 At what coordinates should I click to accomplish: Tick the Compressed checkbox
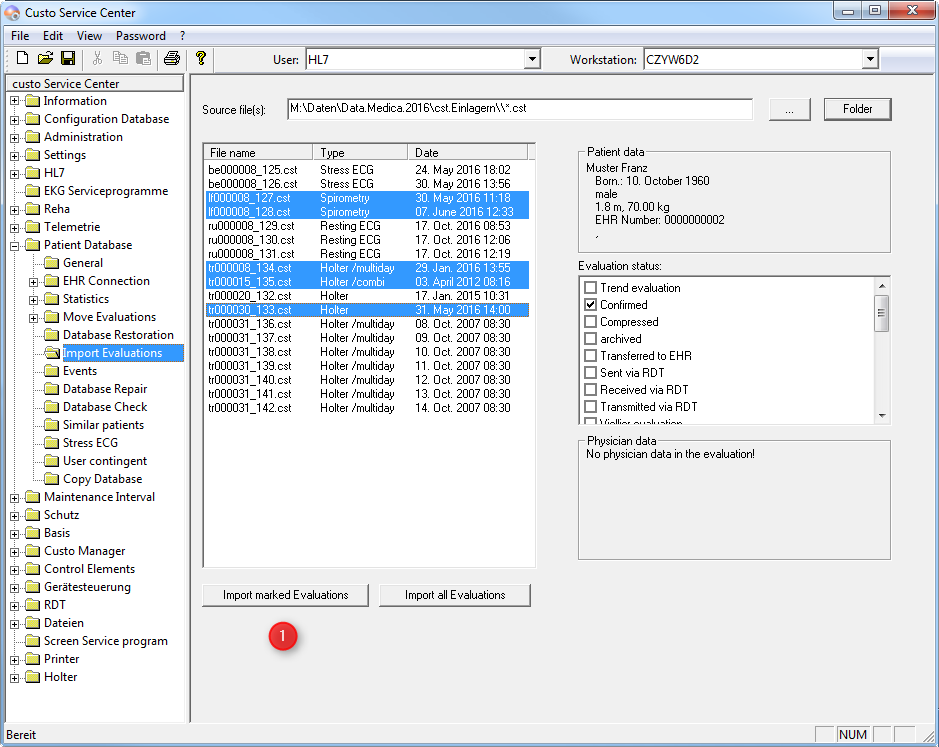coord(590,322)
